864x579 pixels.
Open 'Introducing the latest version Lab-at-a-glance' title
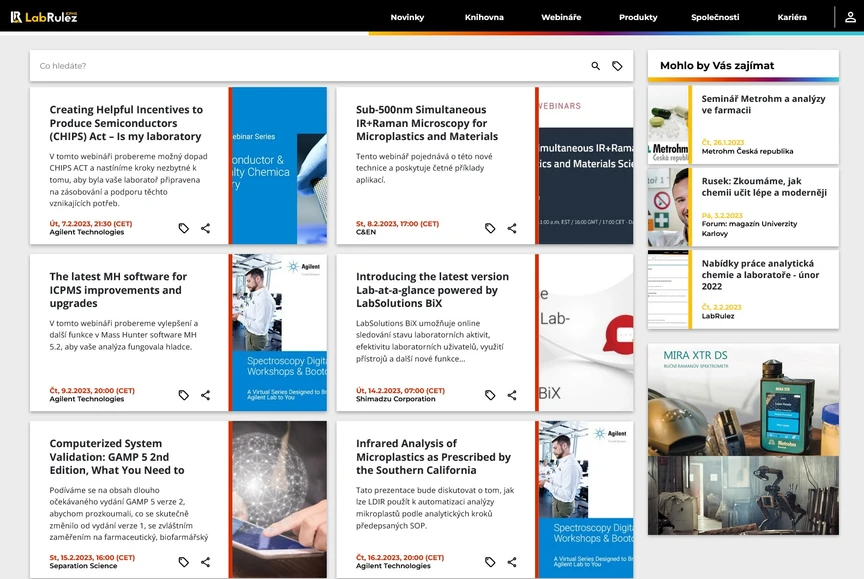point(432,290)
